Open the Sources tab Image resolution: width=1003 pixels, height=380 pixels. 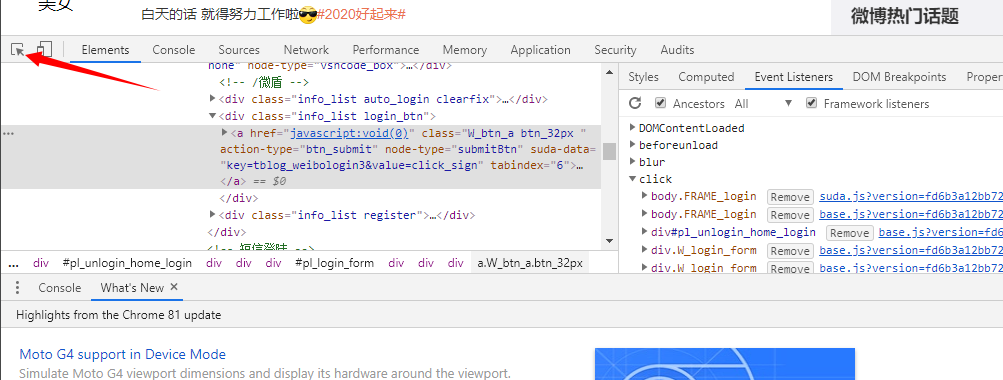tap(239, 50)
